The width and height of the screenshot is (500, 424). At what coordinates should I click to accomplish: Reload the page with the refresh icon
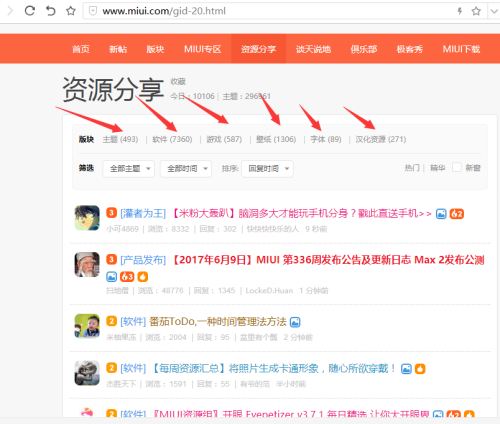pos(30,11)
